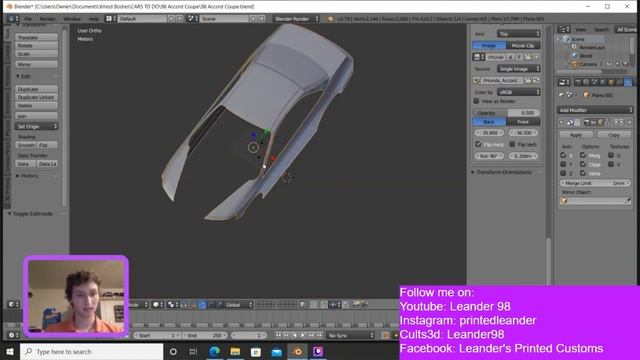Toggle the Textures U checkbox
The height and width of the screenshot is (360, 640).
611,155
